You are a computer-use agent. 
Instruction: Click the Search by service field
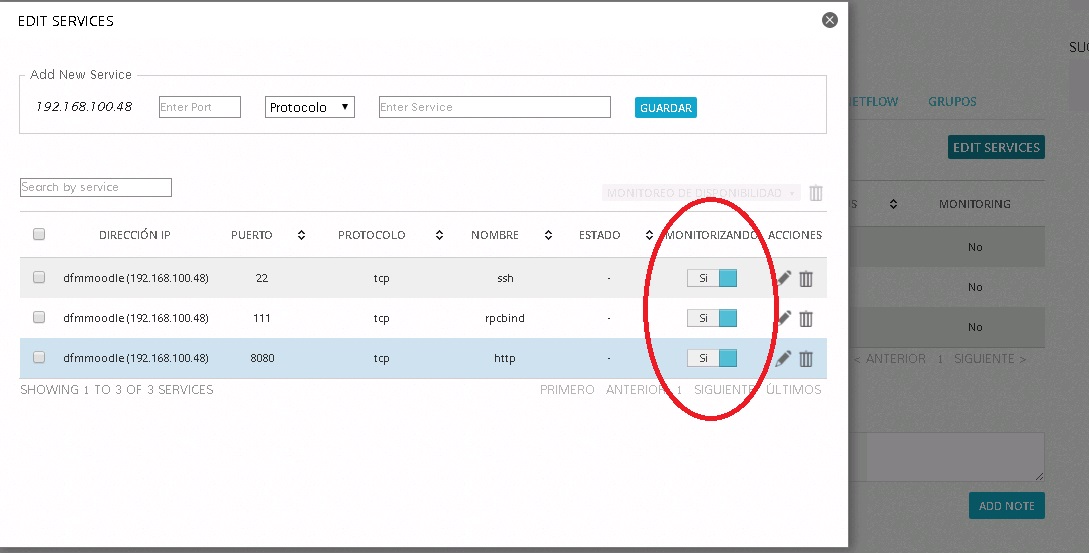coord(96,187)
